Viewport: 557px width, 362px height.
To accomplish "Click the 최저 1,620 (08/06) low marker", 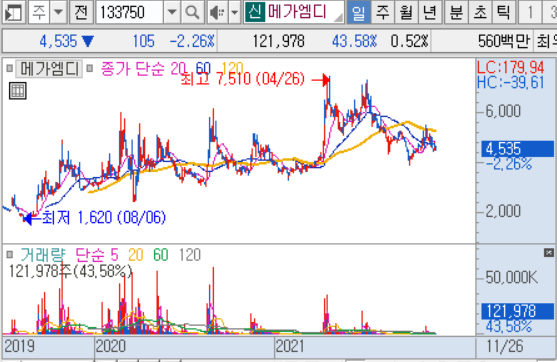I will click(x=104, y=217).
